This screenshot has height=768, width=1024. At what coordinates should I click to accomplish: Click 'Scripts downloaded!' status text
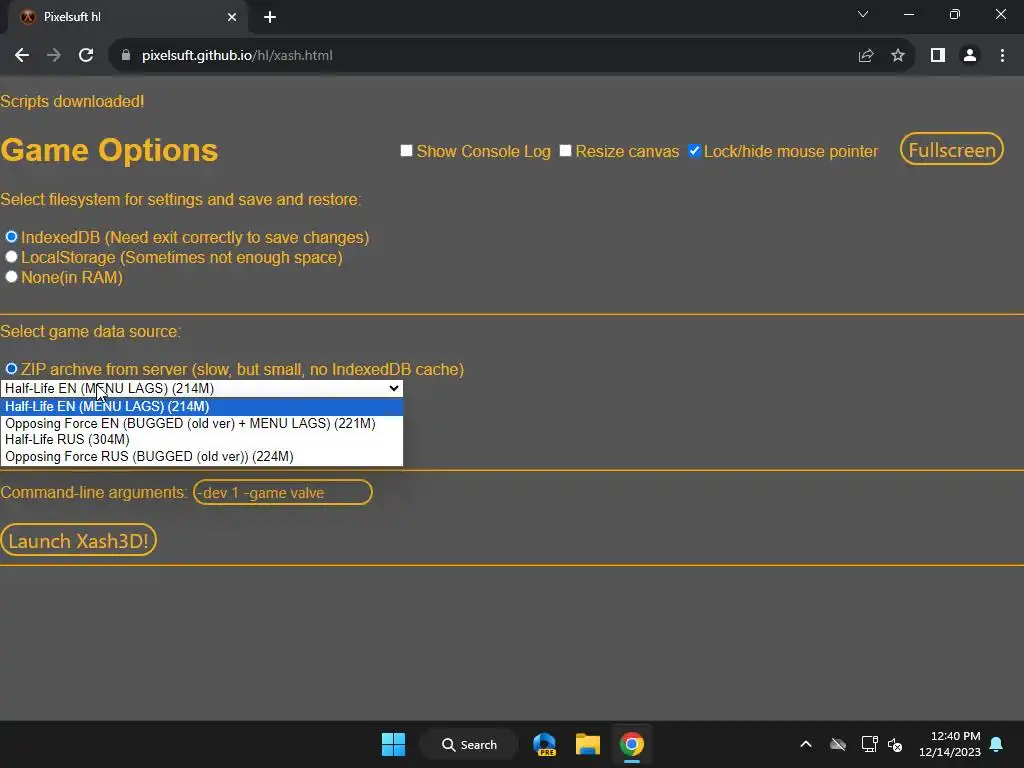(72, 101)
